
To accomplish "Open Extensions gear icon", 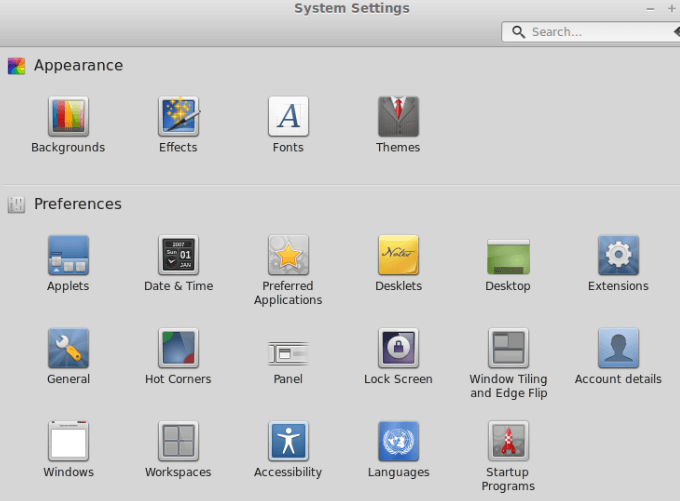I will (618, 255).
